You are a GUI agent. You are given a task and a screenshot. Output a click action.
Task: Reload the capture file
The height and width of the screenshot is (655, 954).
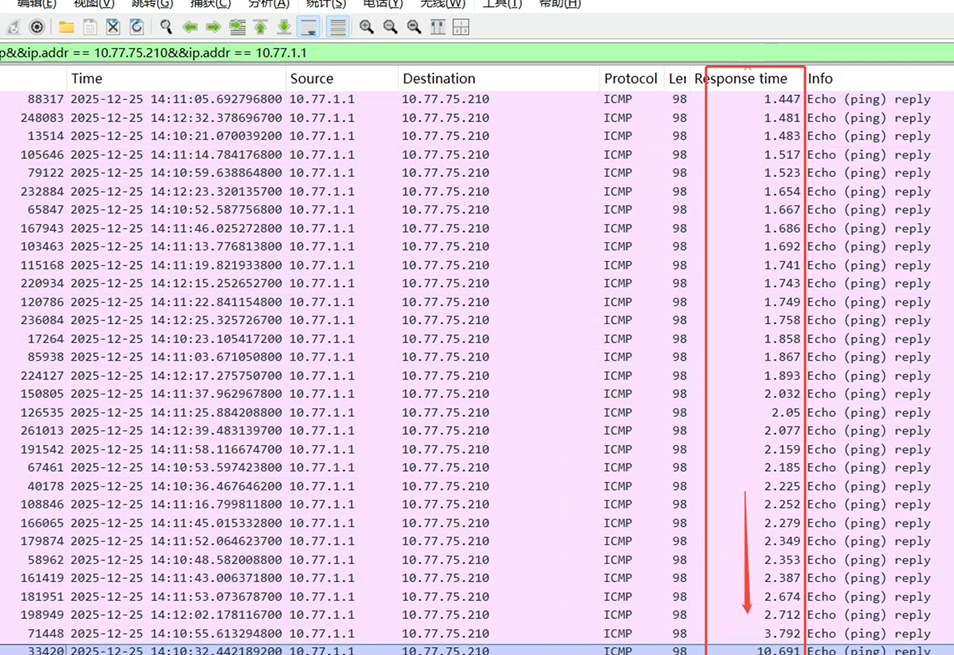click(x=136, y=27)
